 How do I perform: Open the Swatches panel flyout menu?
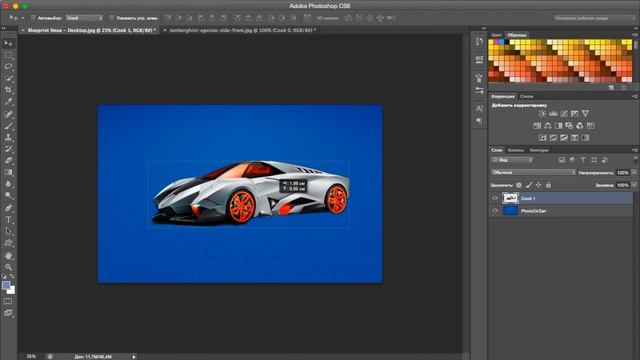(x=635, y=35)
